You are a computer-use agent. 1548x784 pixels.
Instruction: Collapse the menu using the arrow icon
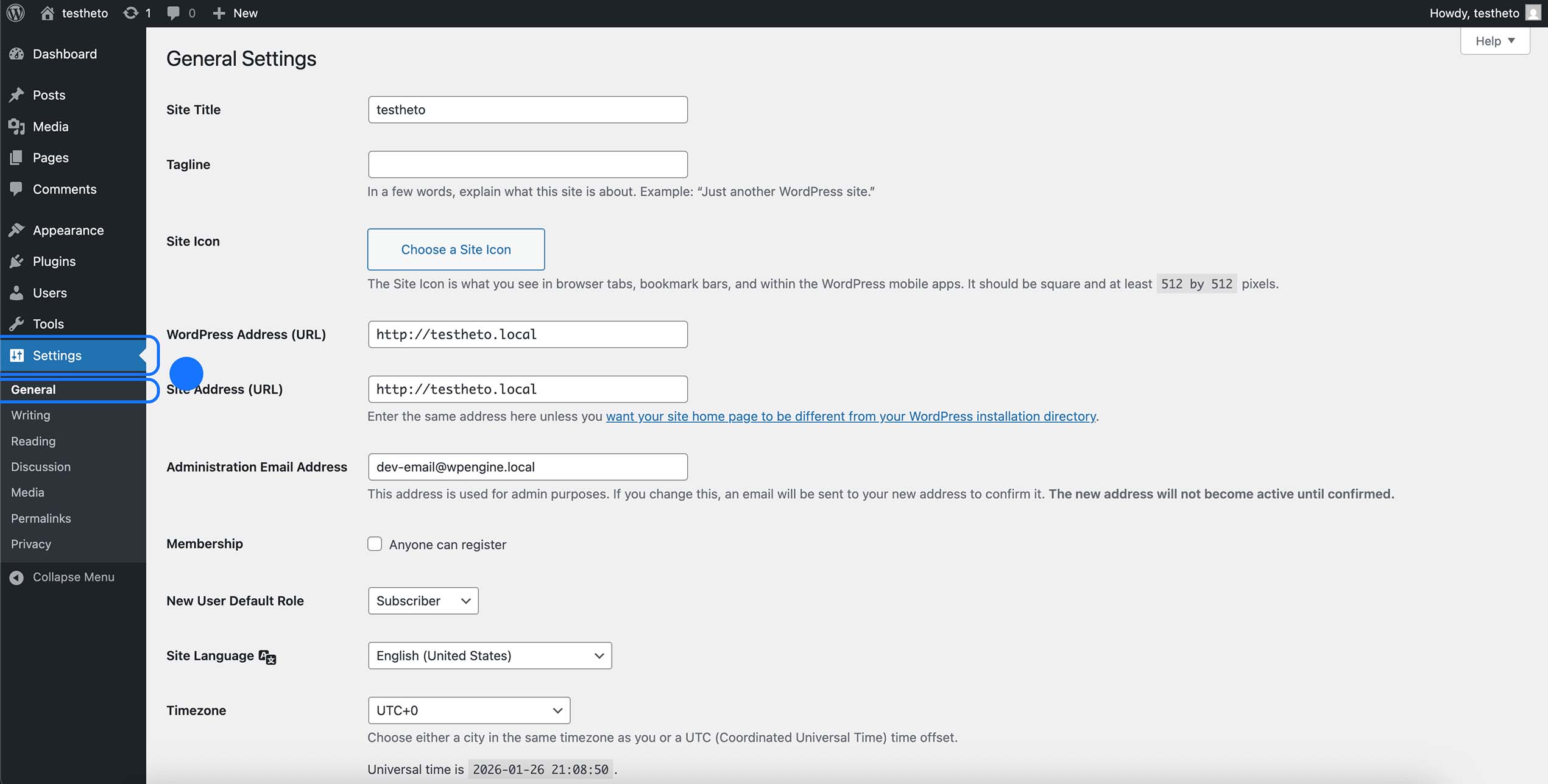point(16,577)
